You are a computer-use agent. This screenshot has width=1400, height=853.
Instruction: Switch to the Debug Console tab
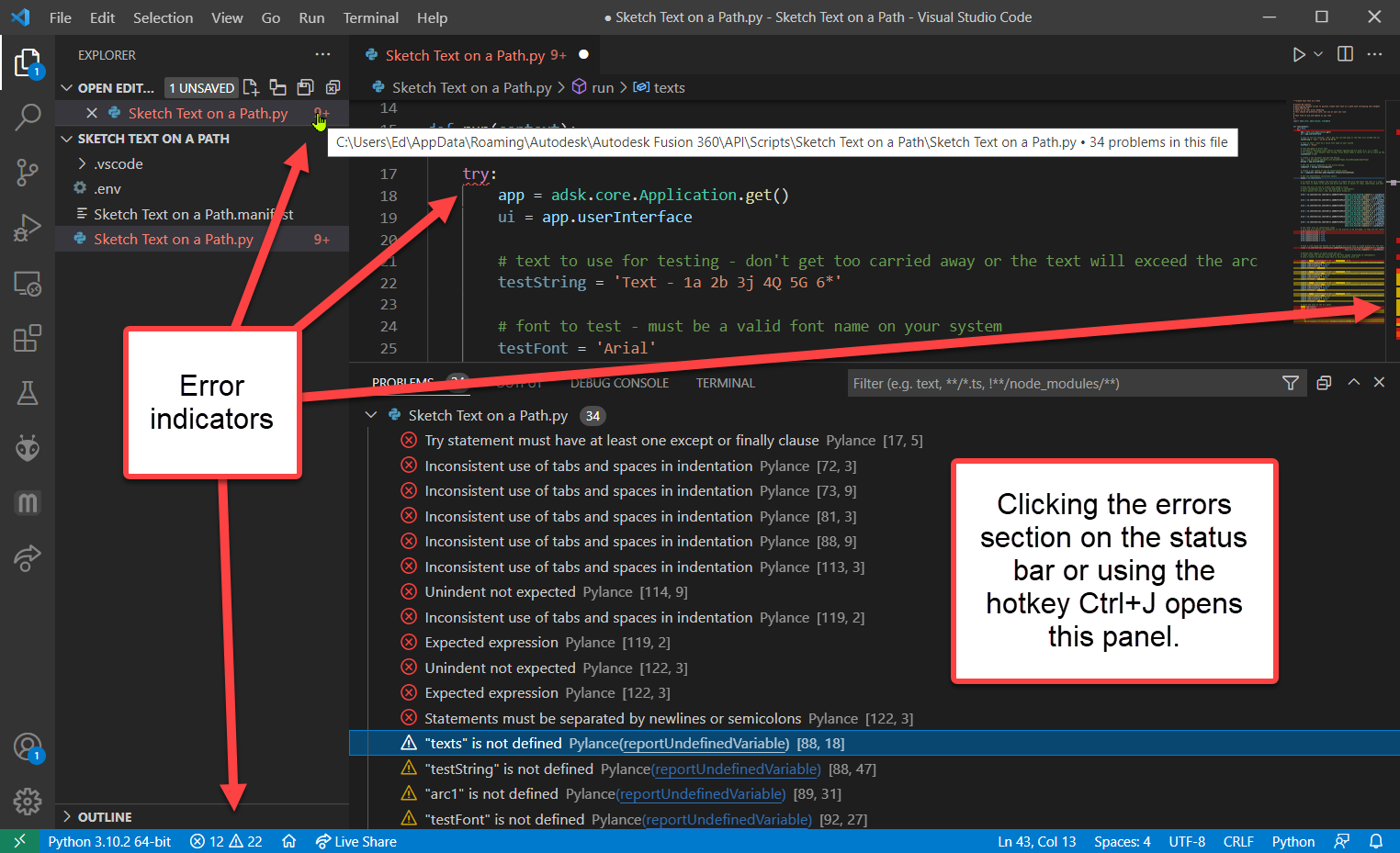(619, 383)
